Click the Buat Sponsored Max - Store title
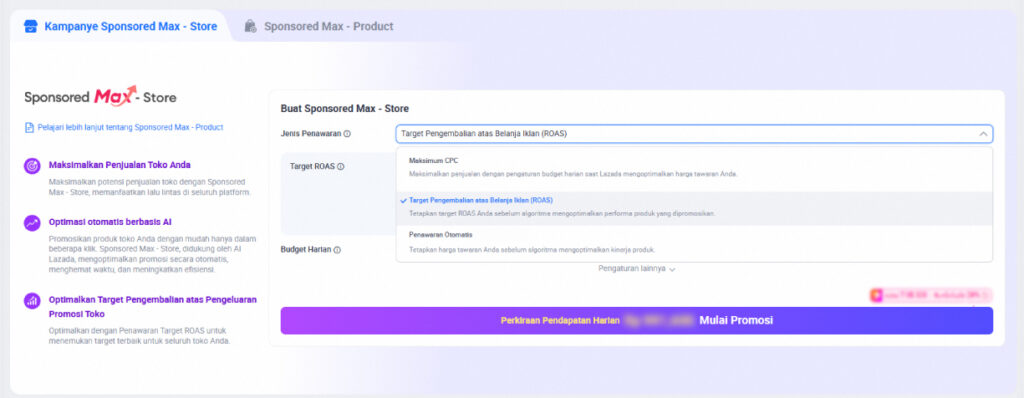The height and width of the screenshot is (398, 1024). [x=345, y=108]
